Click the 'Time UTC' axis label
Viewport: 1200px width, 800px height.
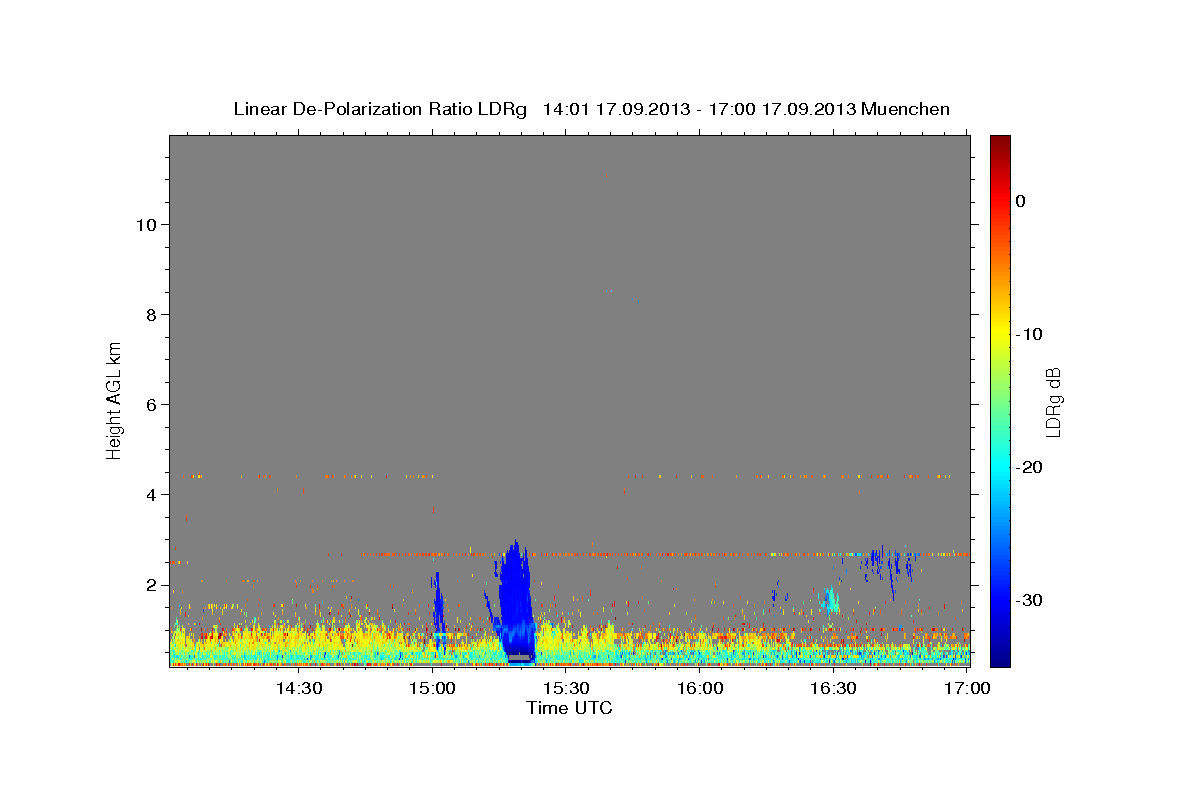[x=569, y=708]
